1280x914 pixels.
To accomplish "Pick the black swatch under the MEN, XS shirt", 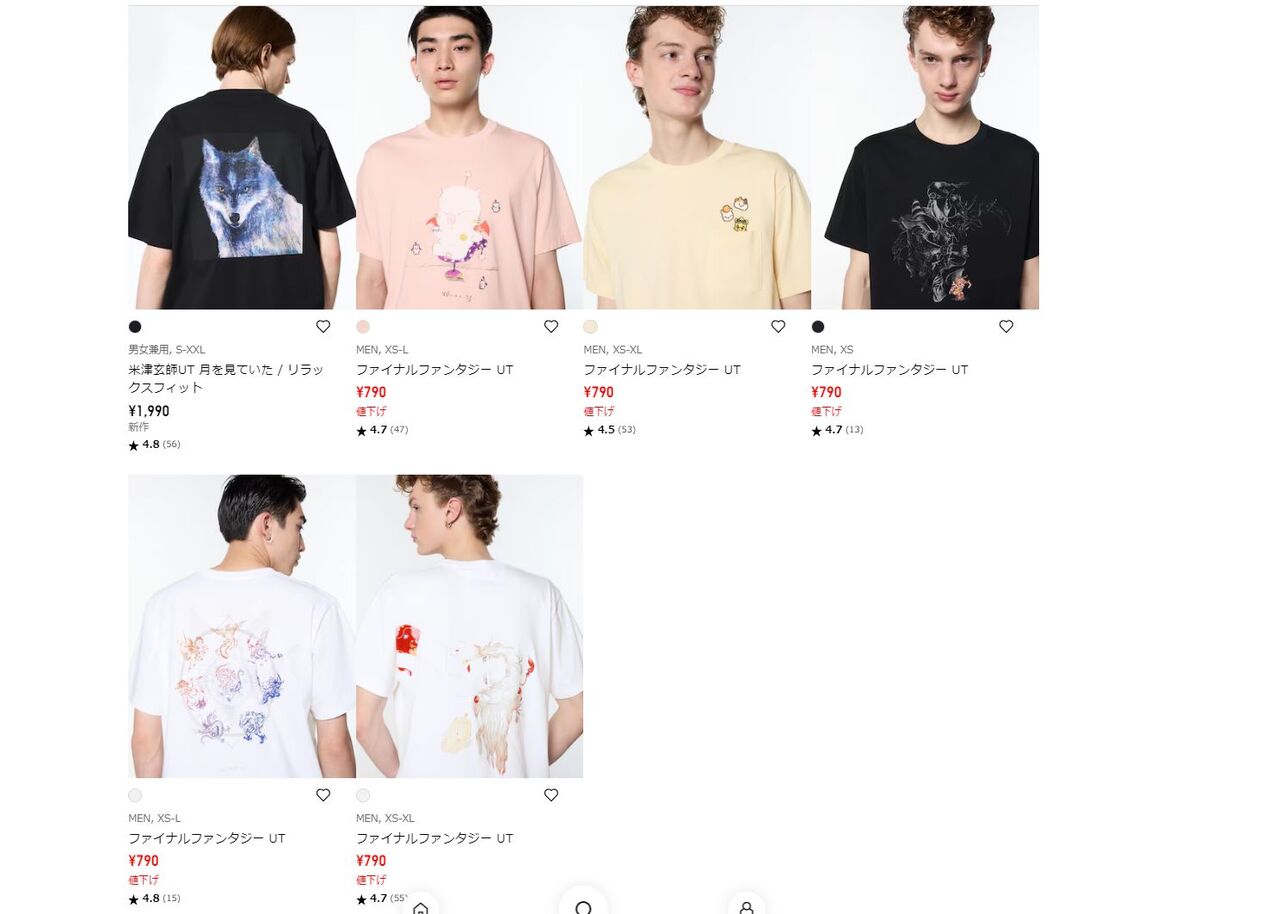I will (818, 327).
